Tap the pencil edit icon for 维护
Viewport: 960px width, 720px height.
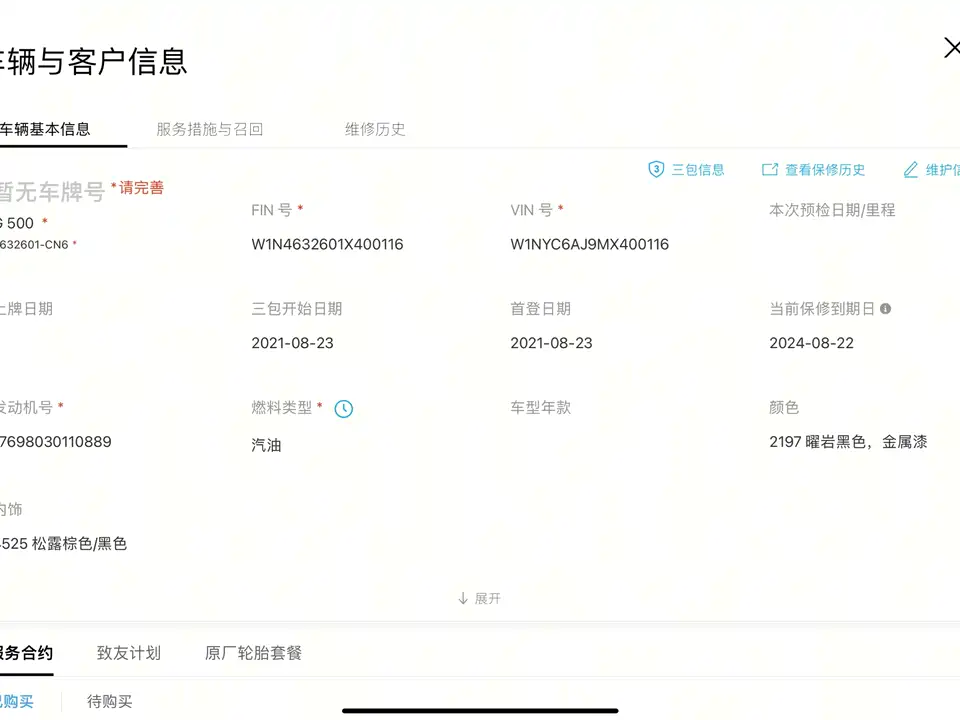pos(911,170)
